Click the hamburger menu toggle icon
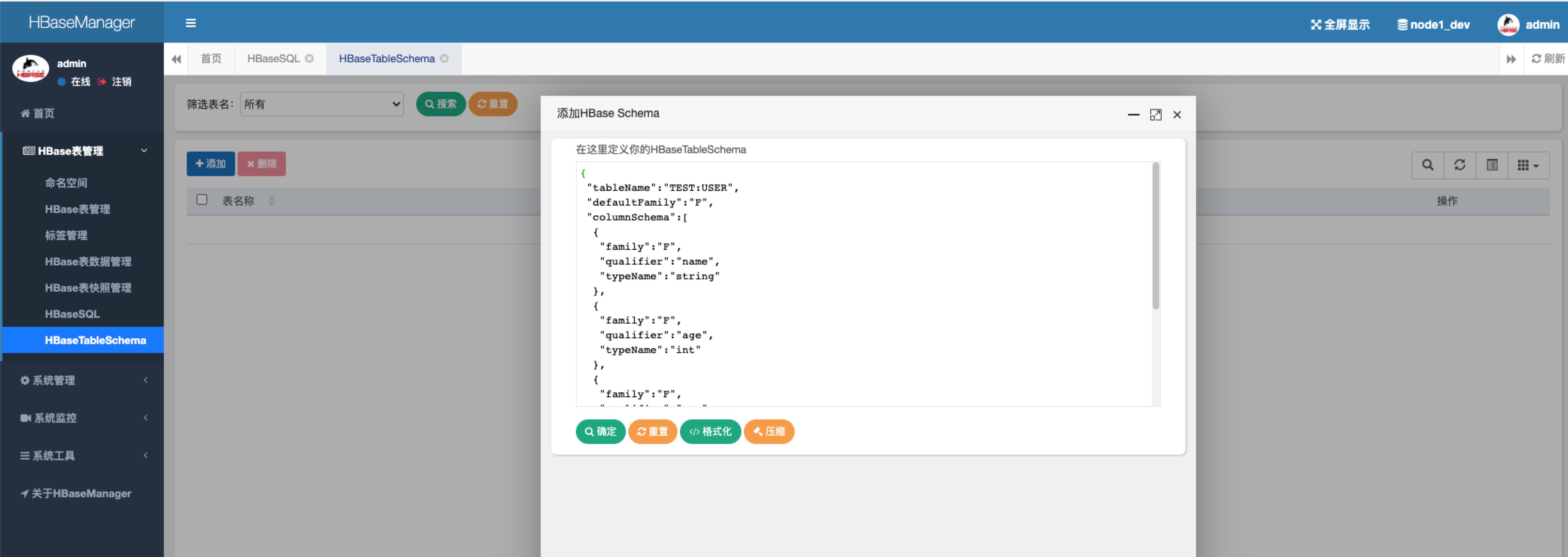Screen dimensions: 1568x557 click(x=190, y=23)
